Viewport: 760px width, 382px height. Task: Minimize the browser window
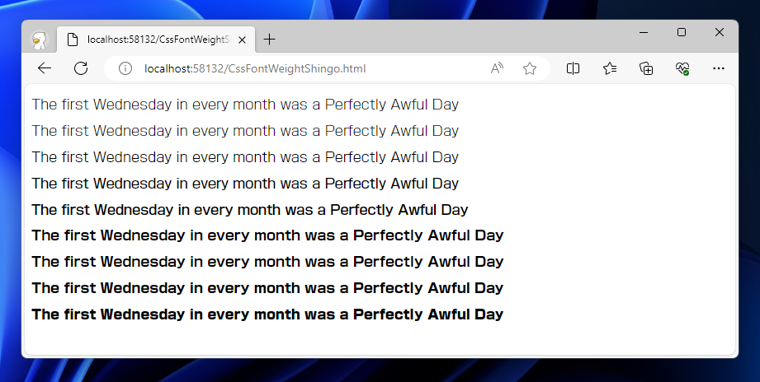coord(644,32)
